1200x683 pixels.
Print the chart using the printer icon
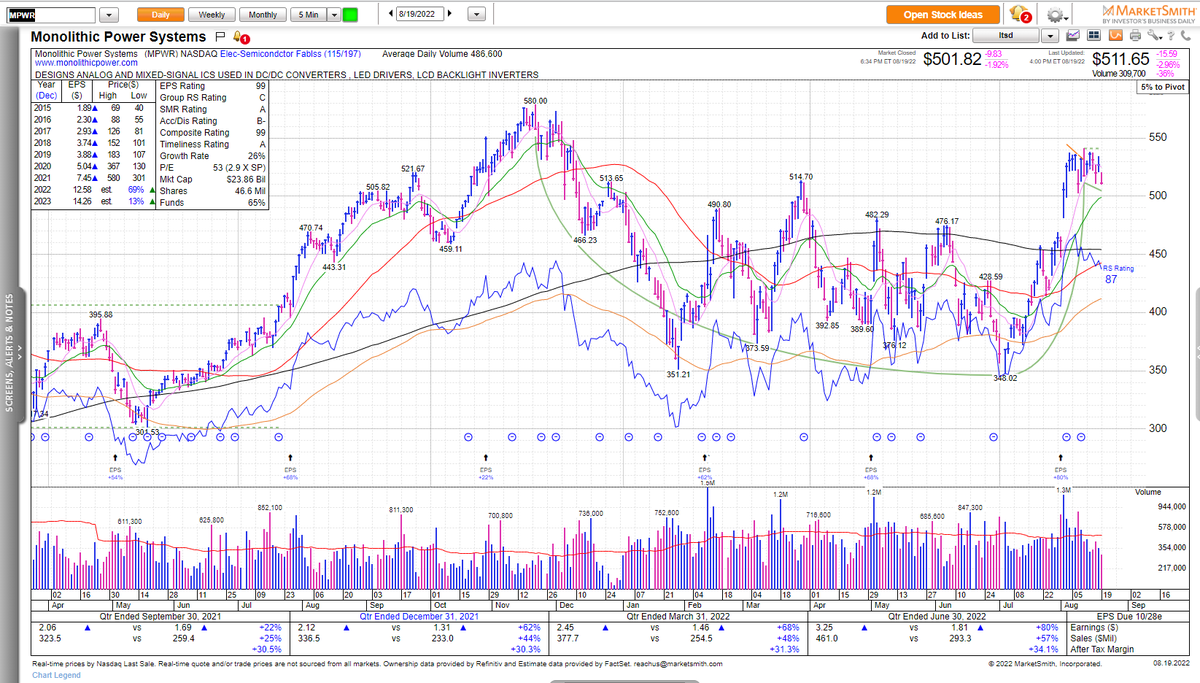(x=1135, y=35)
